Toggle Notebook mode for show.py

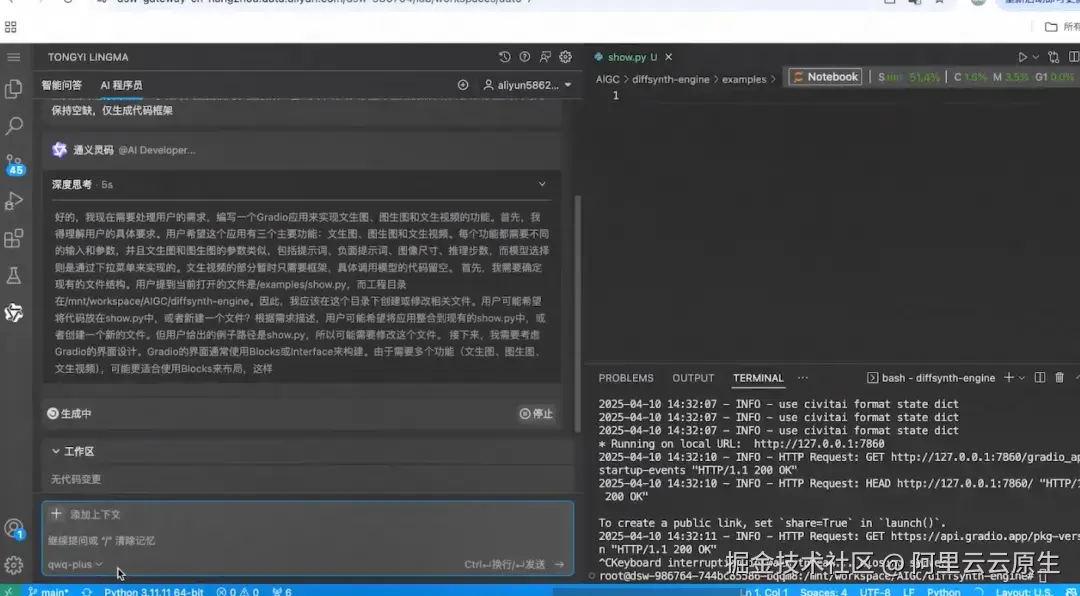click(x=824, y=76)
